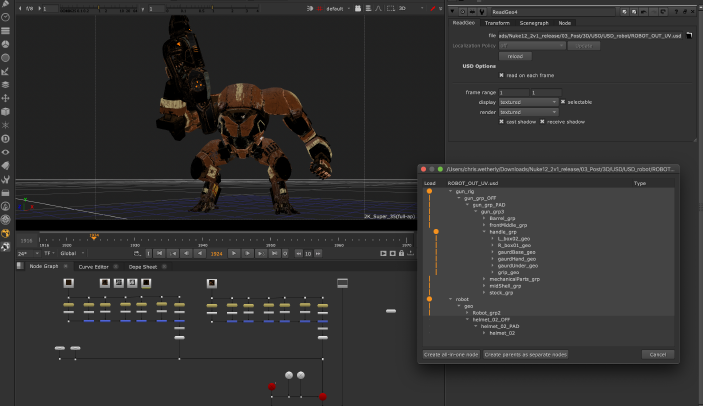Open the Curve Editor tab

93,267
